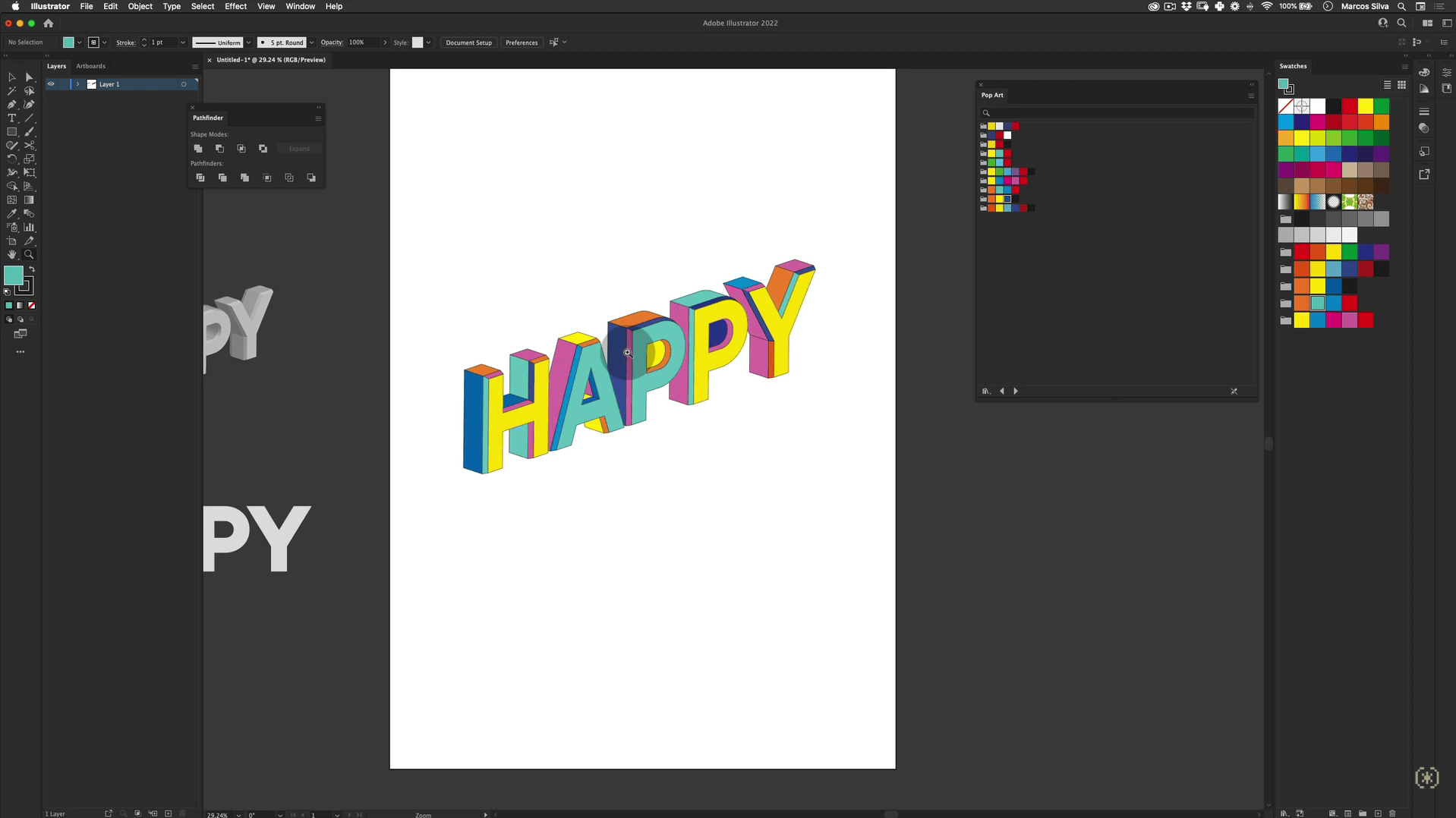Select the Paintbrush tool
Screen dimensions: 1456x818
tap(29, 132)
